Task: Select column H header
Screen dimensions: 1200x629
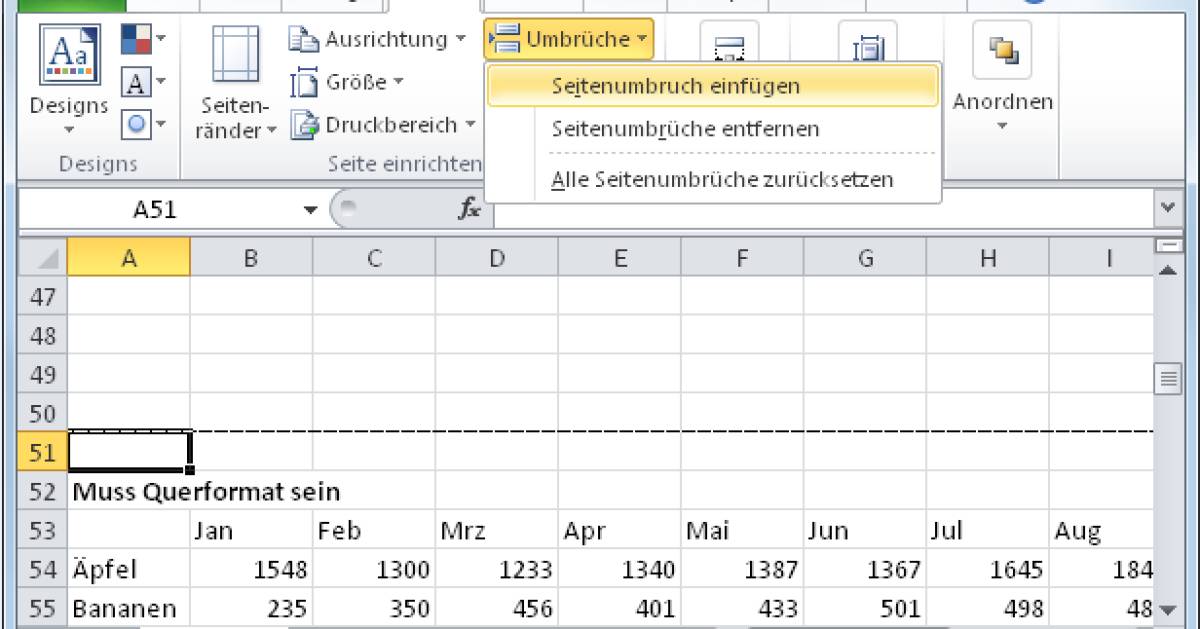Action: [x=987, y=258]
